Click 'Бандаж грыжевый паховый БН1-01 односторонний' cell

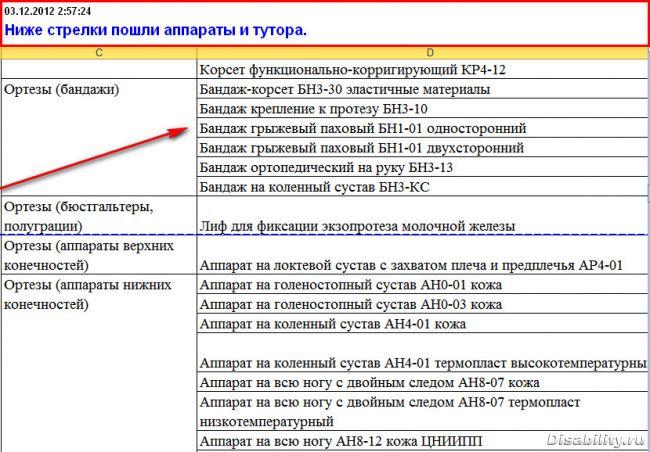(x=423, y=128)
